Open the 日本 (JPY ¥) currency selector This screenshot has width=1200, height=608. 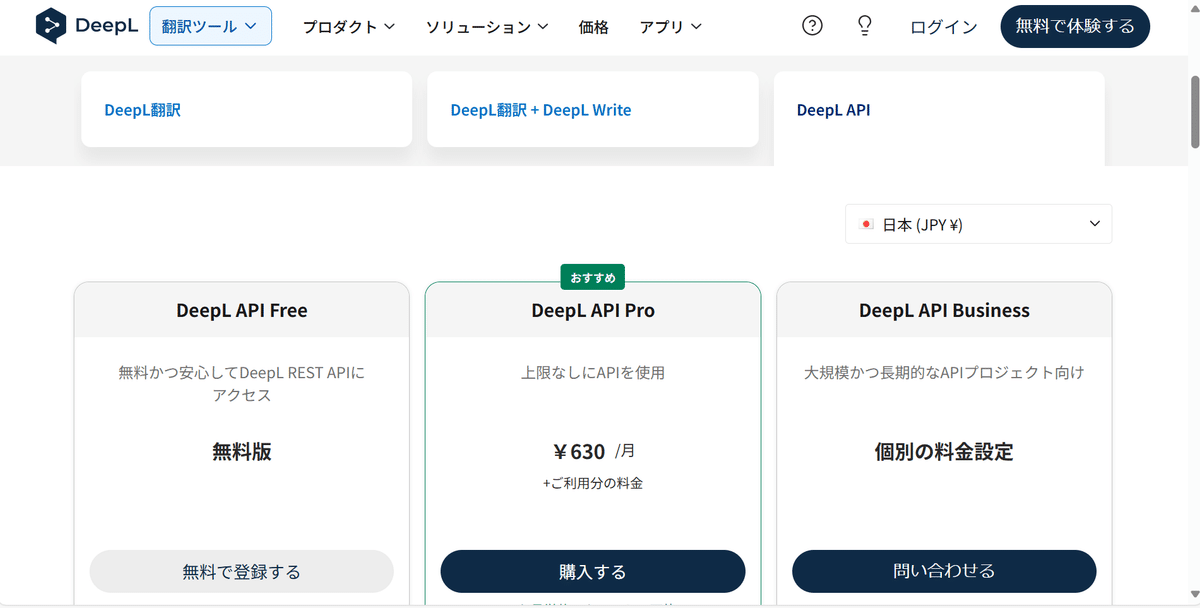point(978,223)
